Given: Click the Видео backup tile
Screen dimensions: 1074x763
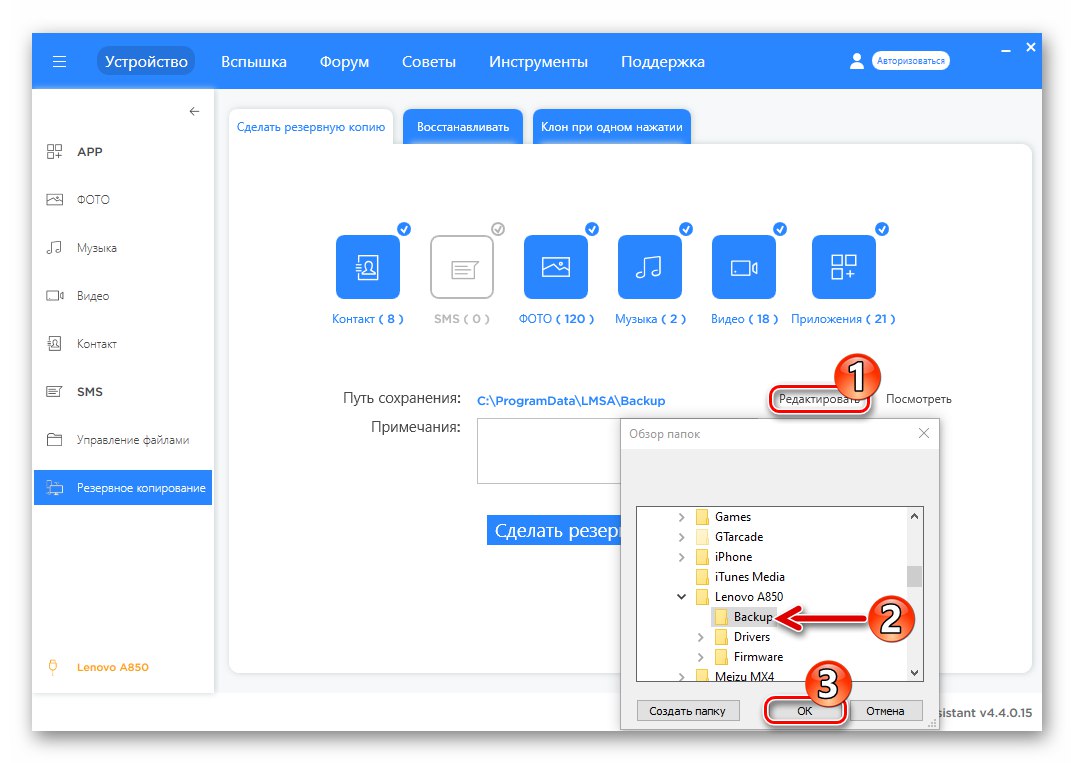Looking at the screenshot, I should point(744,267).
